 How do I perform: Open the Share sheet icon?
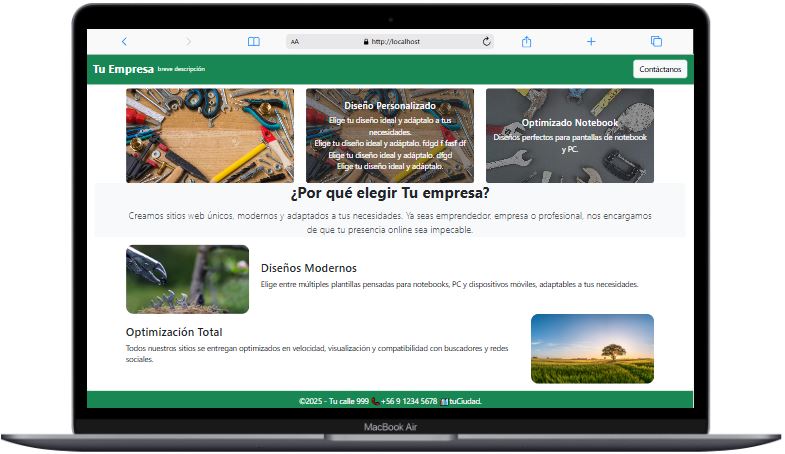point(527,42)
